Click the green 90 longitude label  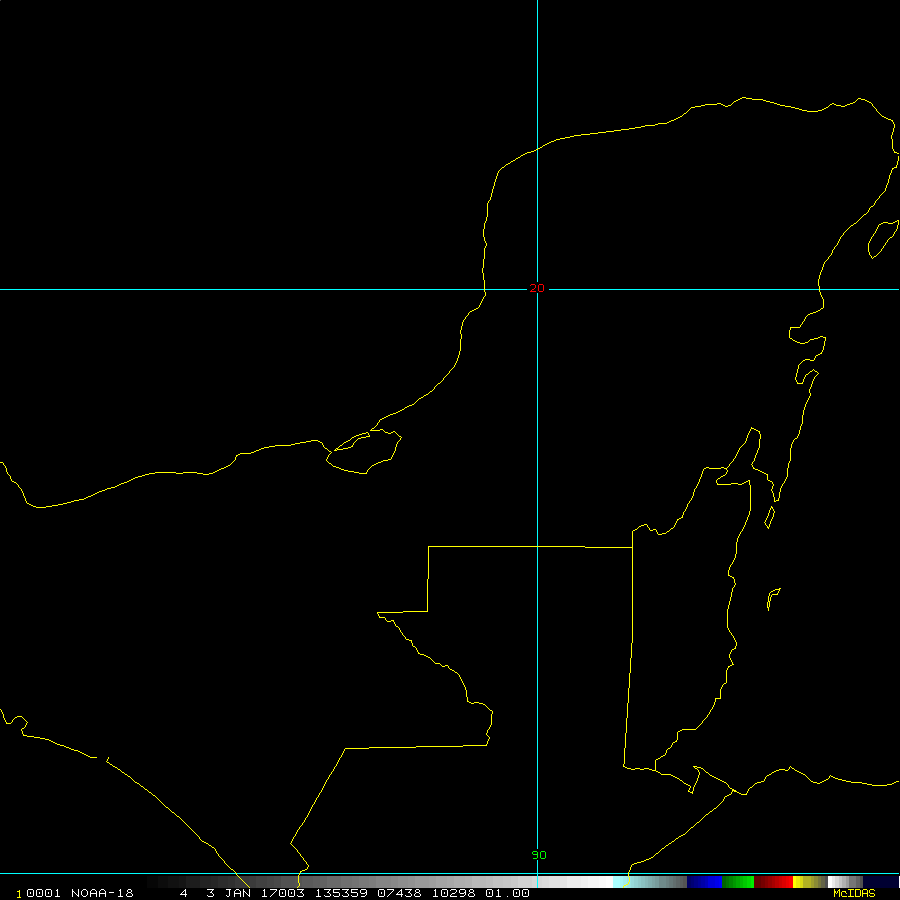click(539, 855)
